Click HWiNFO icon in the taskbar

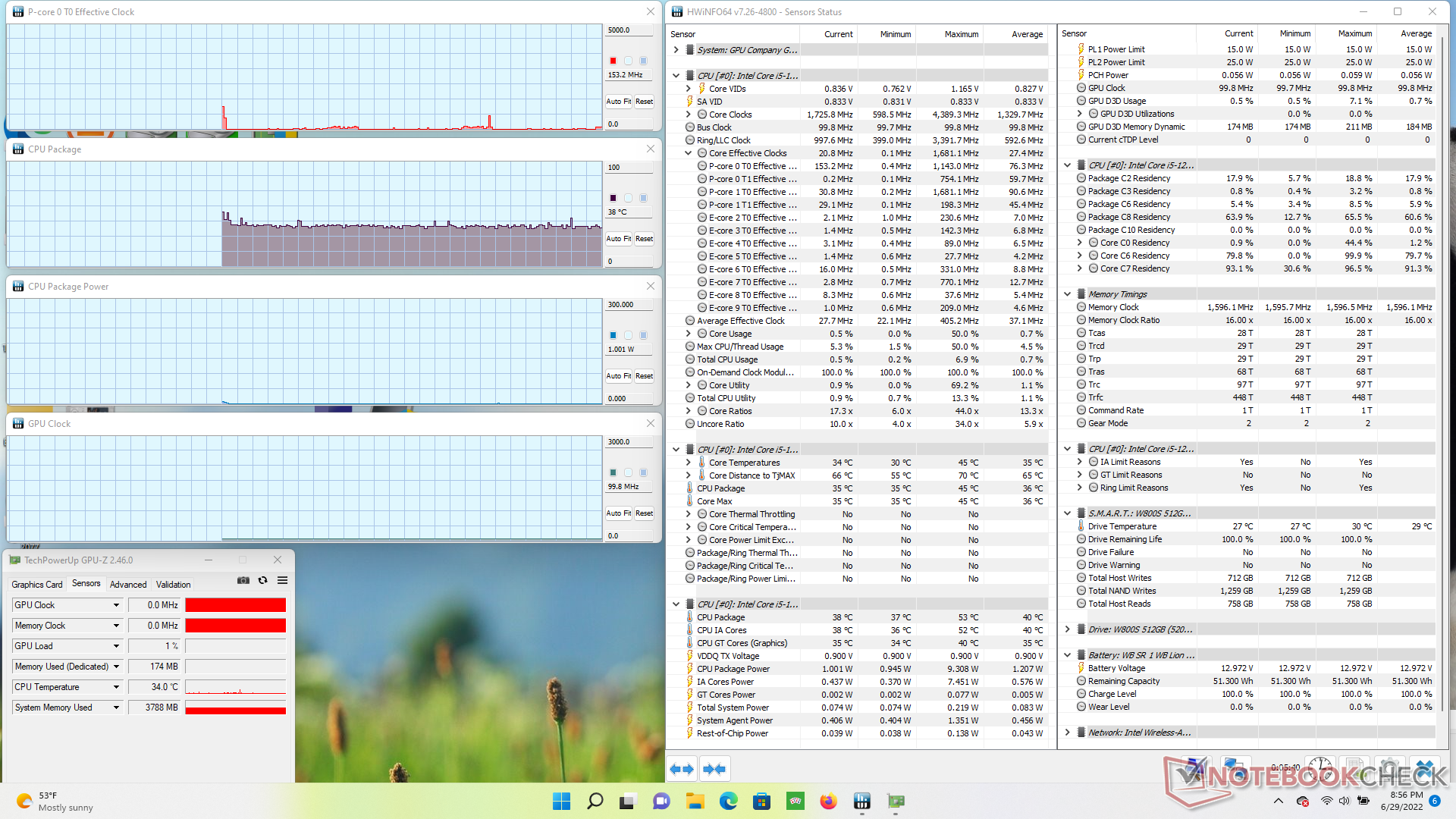pyautogui.click(x=861, y=801)
